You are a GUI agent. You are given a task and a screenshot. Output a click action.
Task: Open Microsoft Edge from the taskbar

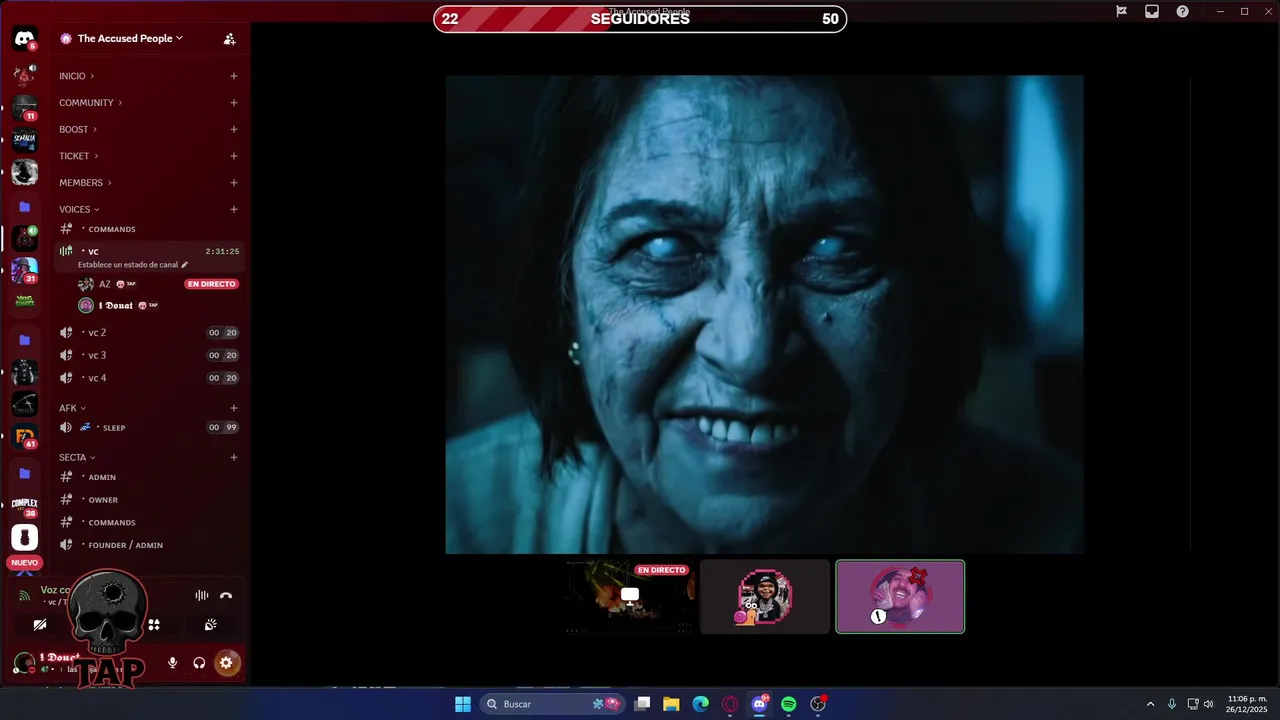coord(701,704)
